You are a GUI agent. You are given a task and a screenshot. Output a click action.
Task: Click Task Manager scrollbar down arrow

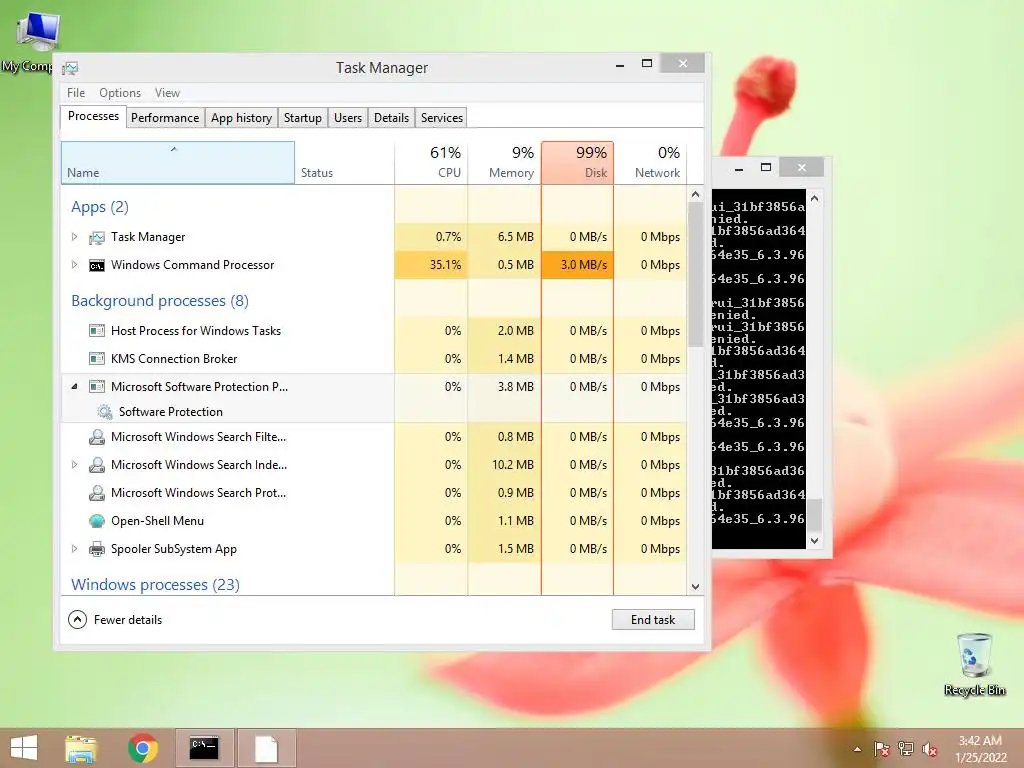(x=696, y=587)
